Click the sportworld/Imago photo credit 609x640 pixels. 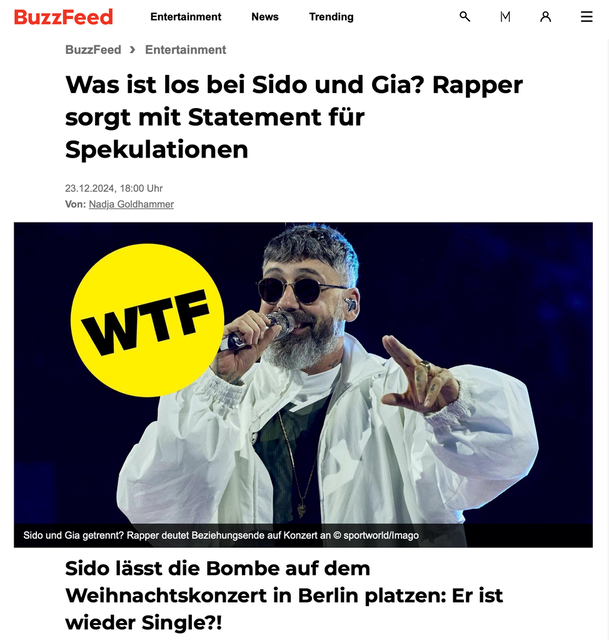click(x=376, y=536)
